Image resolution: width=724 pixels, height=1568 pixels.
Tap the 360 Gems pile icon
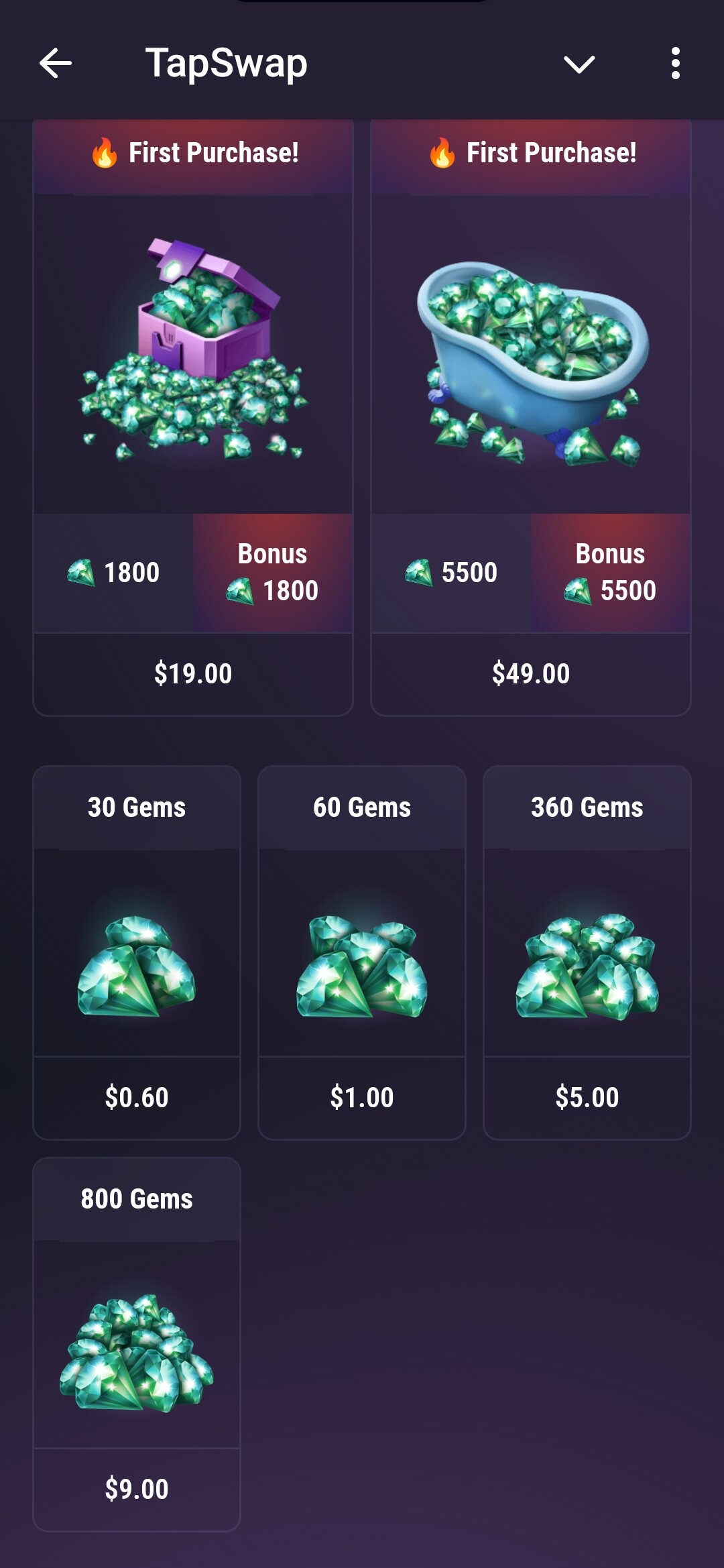click(587, 966)
